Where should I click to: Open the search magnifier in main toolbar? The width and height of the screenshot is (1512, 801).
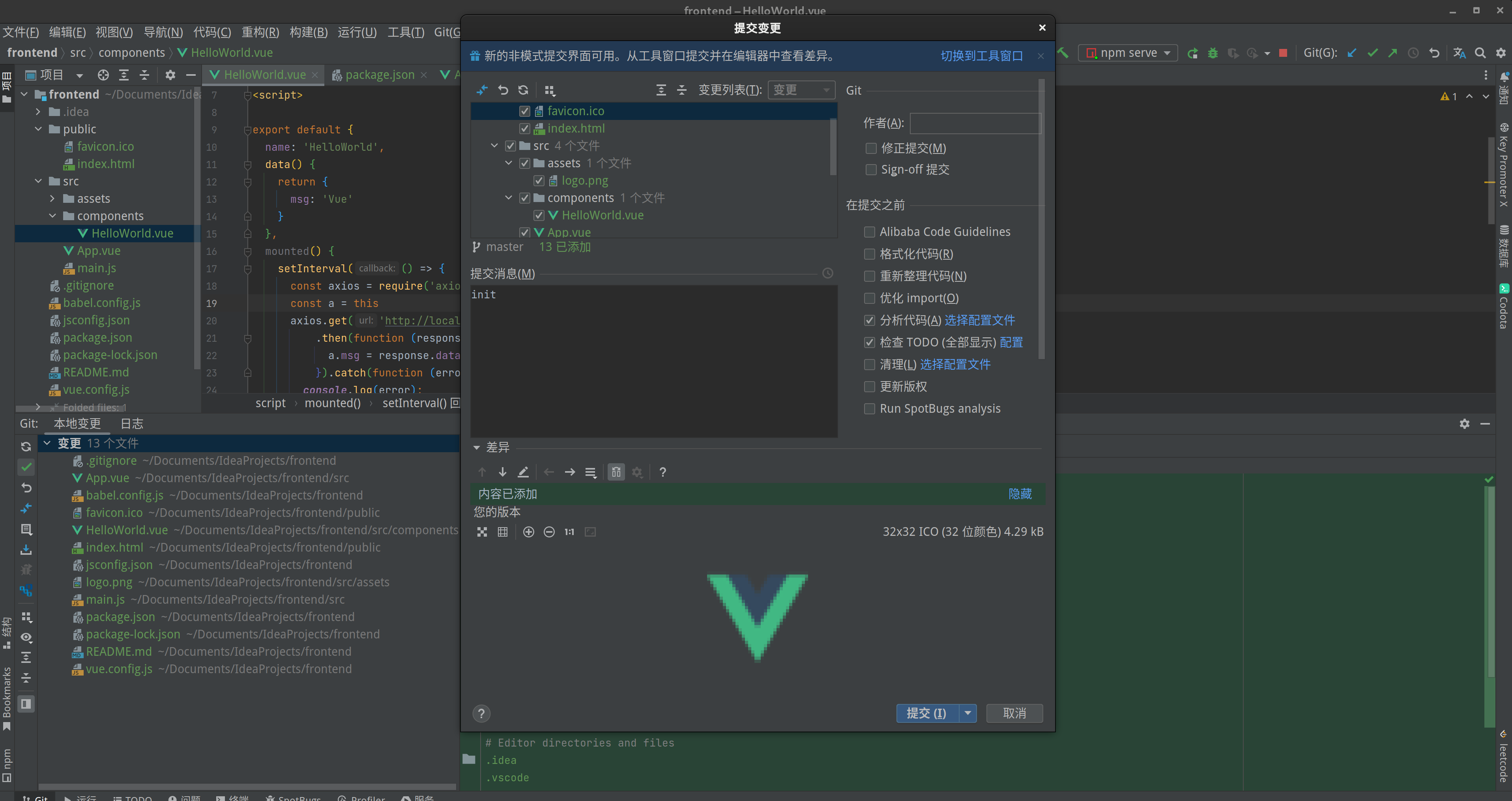pos(1480,53)
